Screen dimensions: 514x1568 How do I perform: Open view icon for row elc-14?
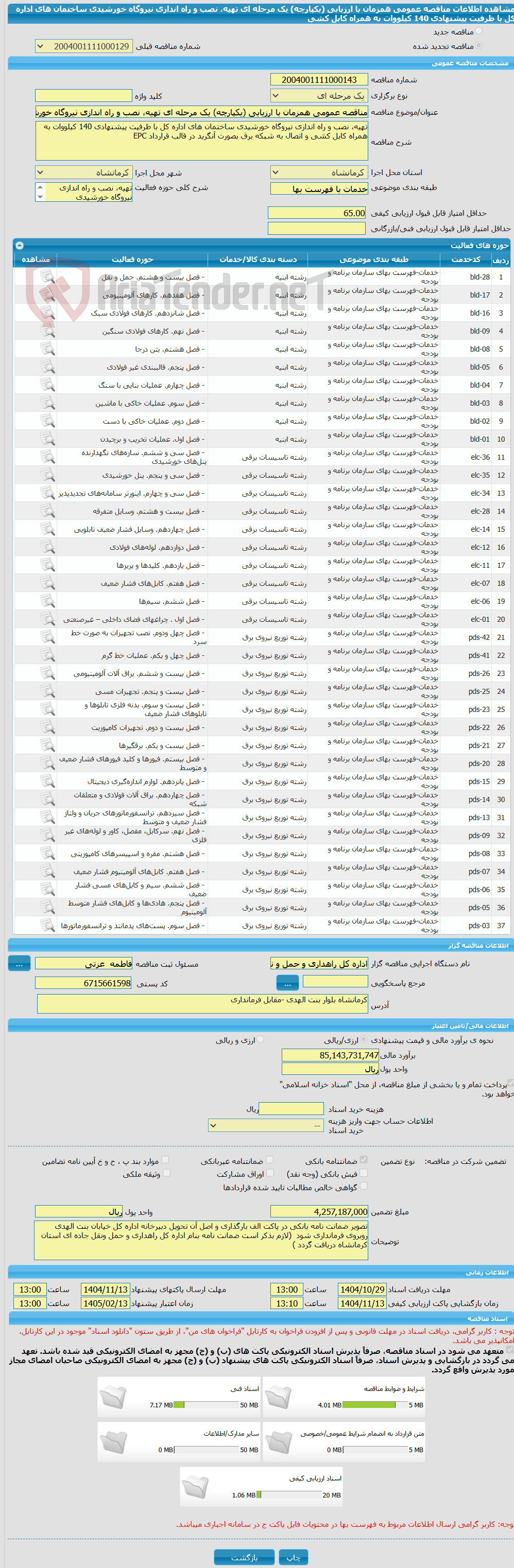[47, 529]
